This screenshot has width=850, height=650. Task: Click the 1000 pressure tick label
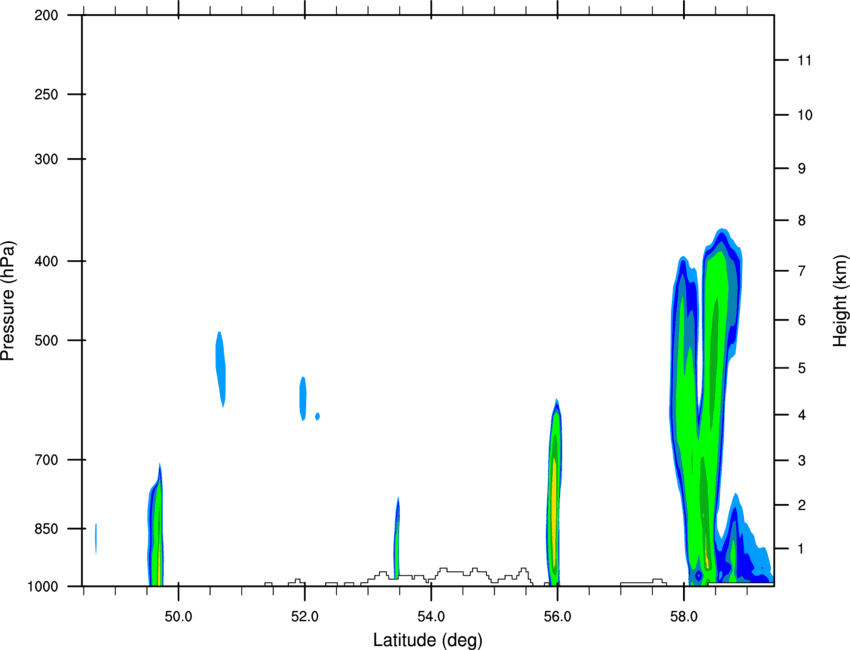click(43, 586)
